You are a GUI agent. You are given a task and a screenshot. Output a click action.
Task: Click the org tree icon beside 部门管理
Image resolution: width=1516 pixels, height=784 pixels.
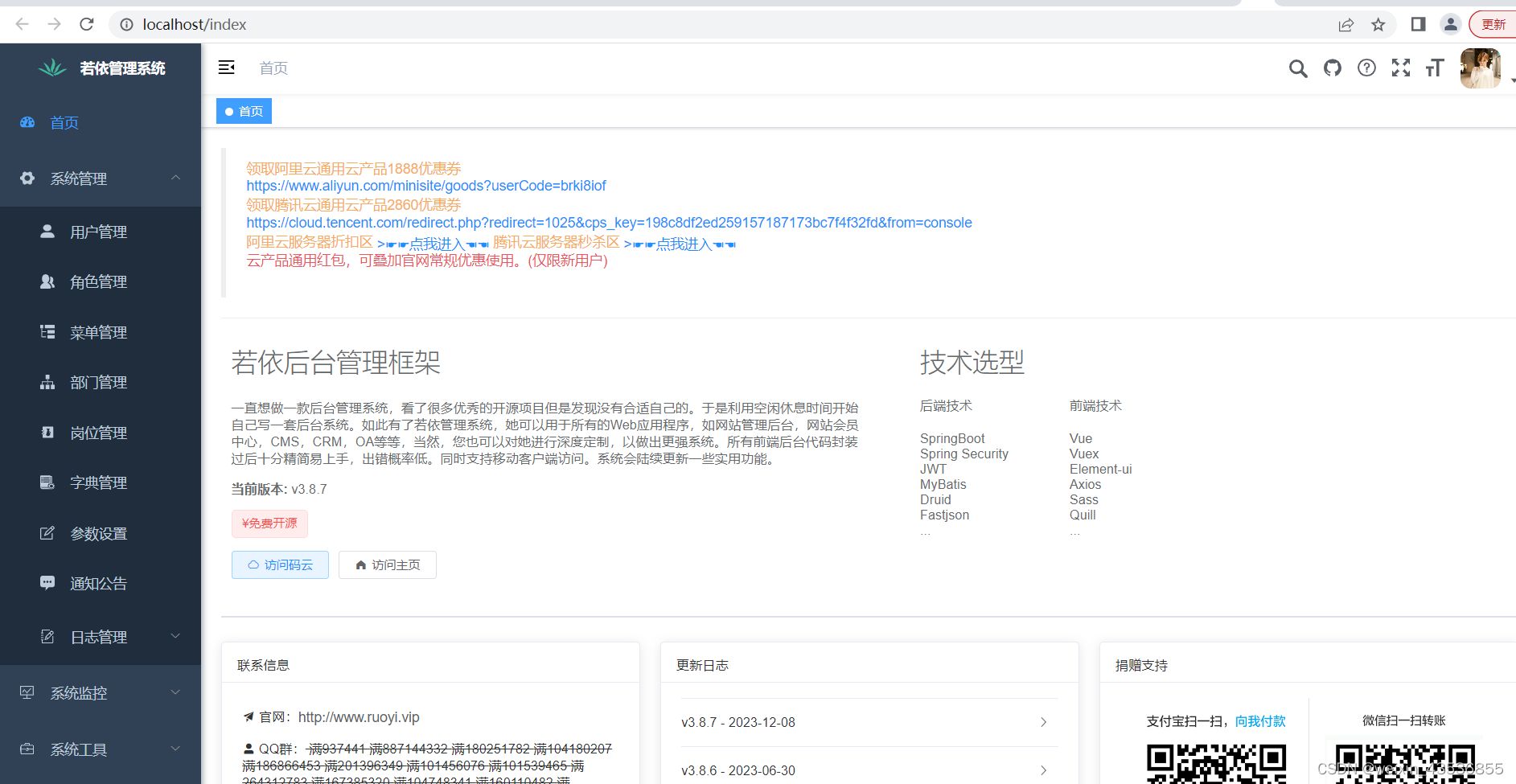click(47, 382)
